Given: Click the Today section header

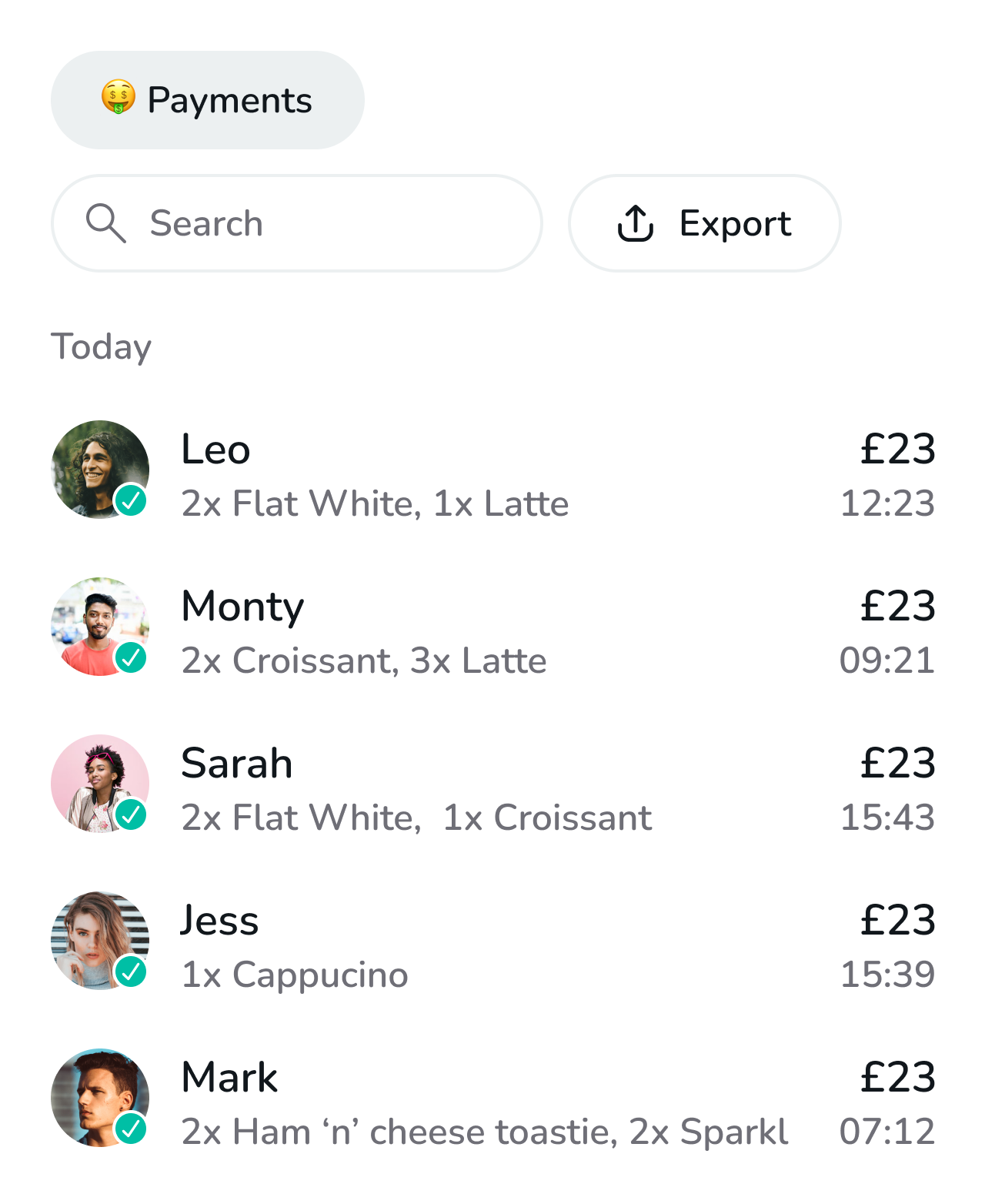Looking at the screenshot, I should (101, 347).
